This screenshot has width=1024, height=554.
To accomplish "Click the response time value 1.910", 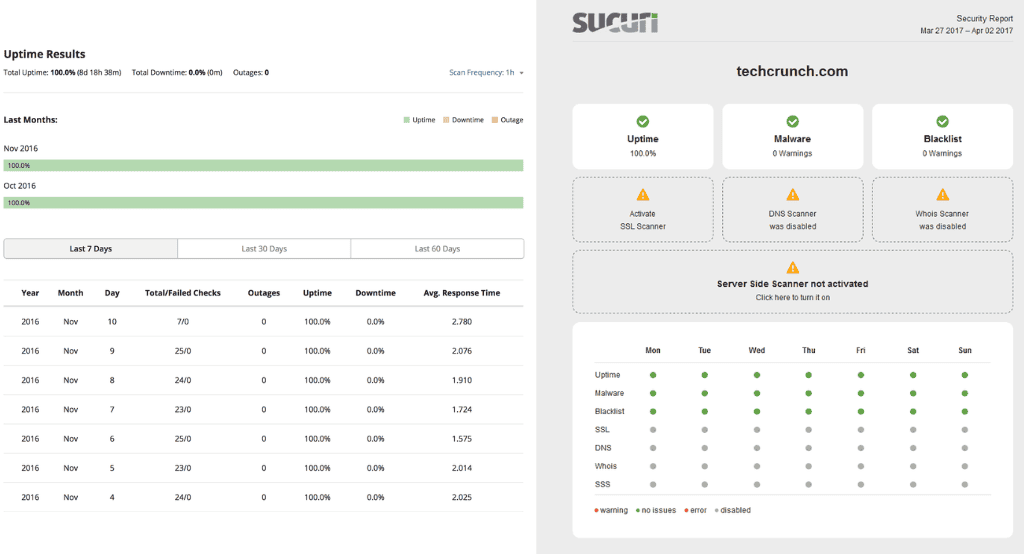I will [462, 380].
